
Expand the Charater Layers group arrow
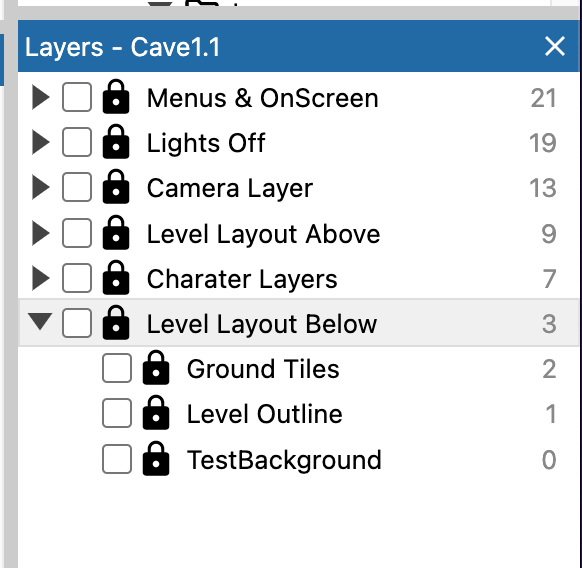pos(40,278)
